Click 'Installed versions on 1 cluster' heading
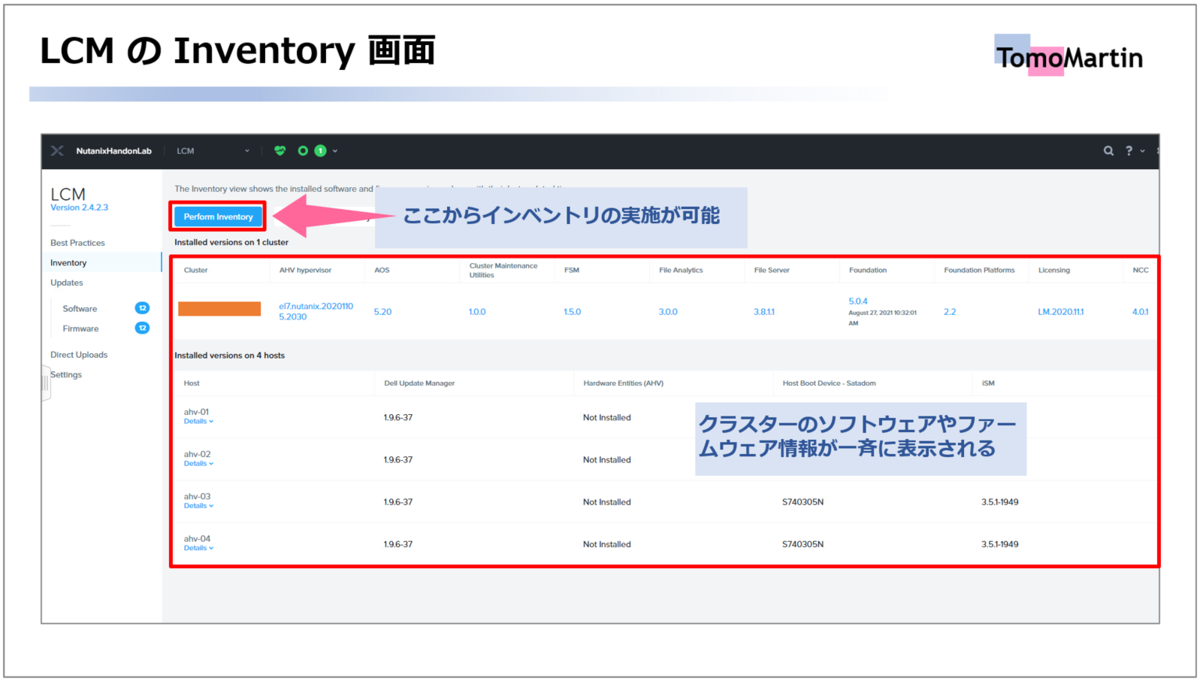This screenshot has width=1200, height=681. [x=230, y=242]
